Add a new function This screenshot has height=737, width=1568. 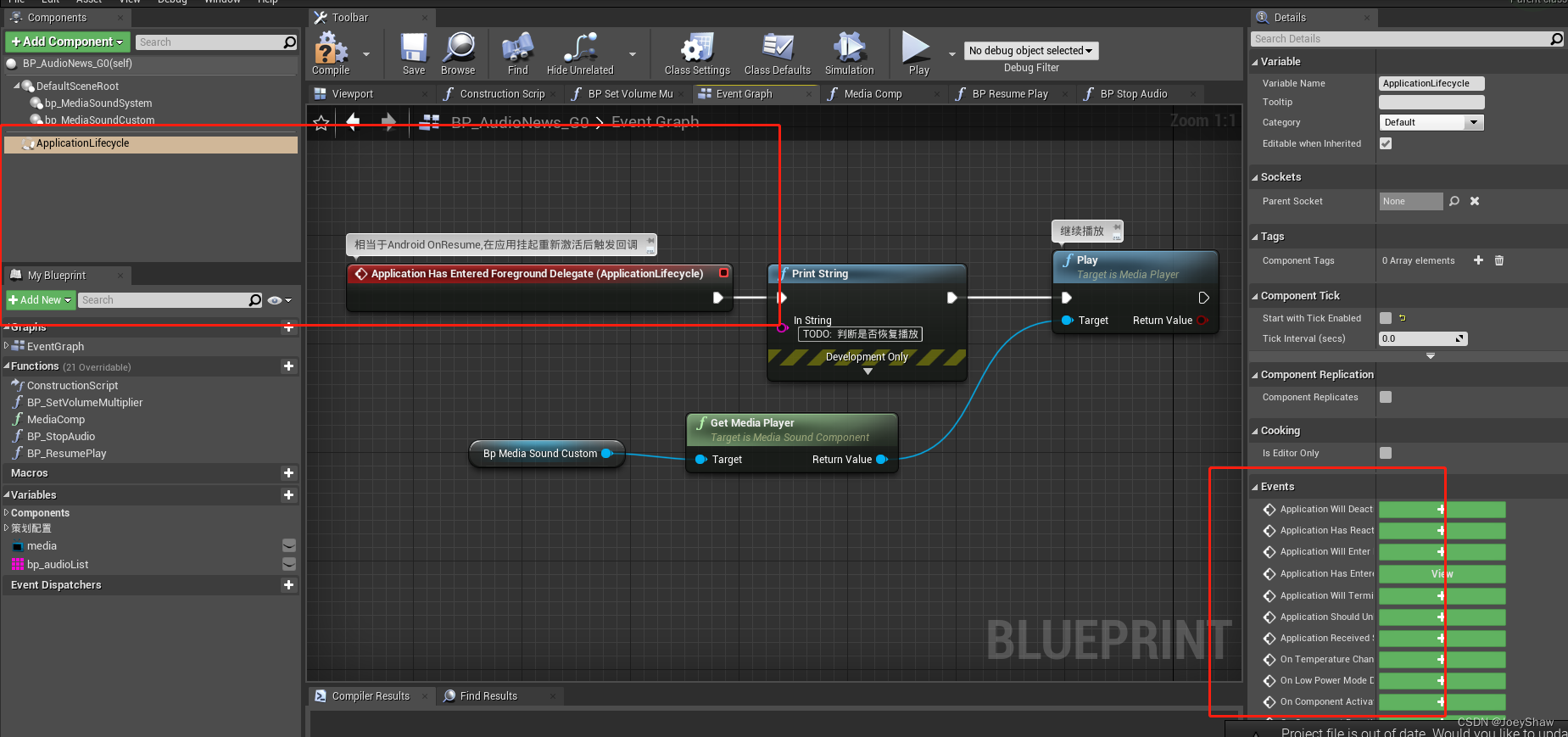[288, 366]
